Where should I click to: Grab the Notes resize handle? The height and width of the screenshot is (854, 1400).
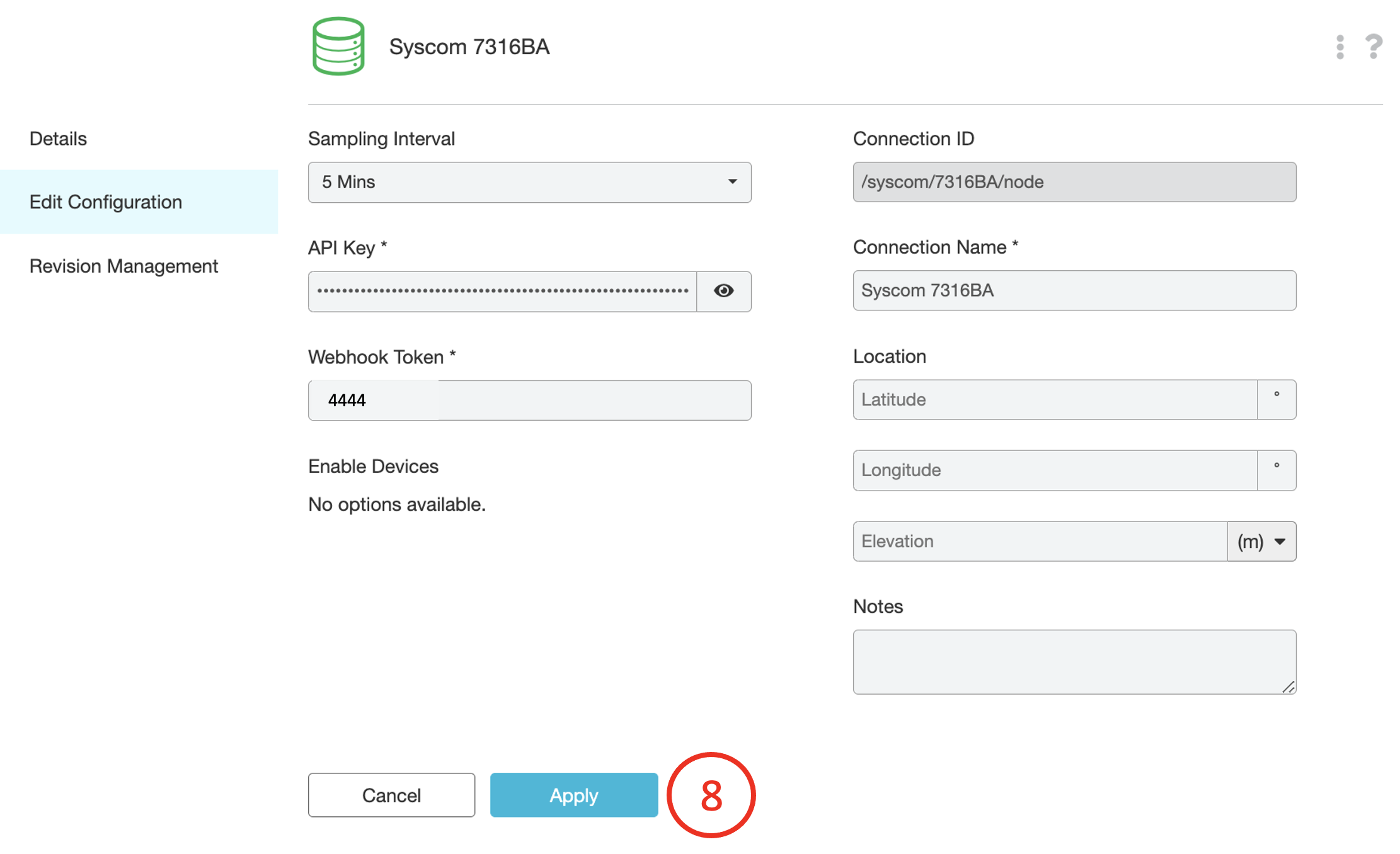[x=1288, y=687]
